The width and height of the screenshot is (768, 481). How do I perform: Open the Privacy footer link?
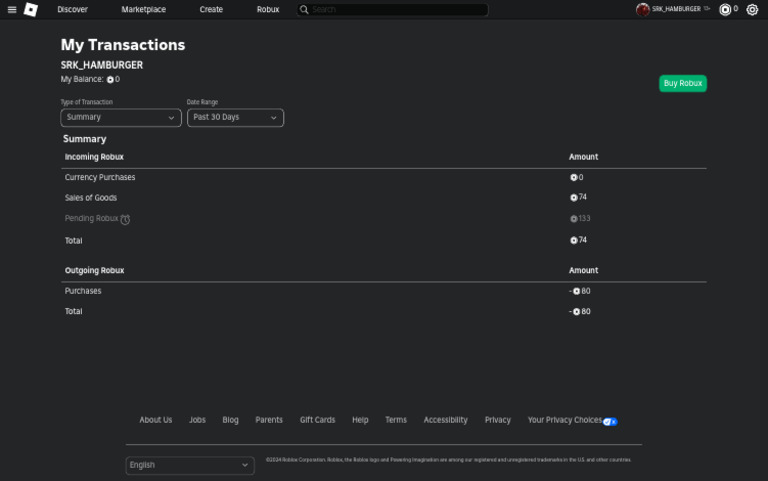498,420
